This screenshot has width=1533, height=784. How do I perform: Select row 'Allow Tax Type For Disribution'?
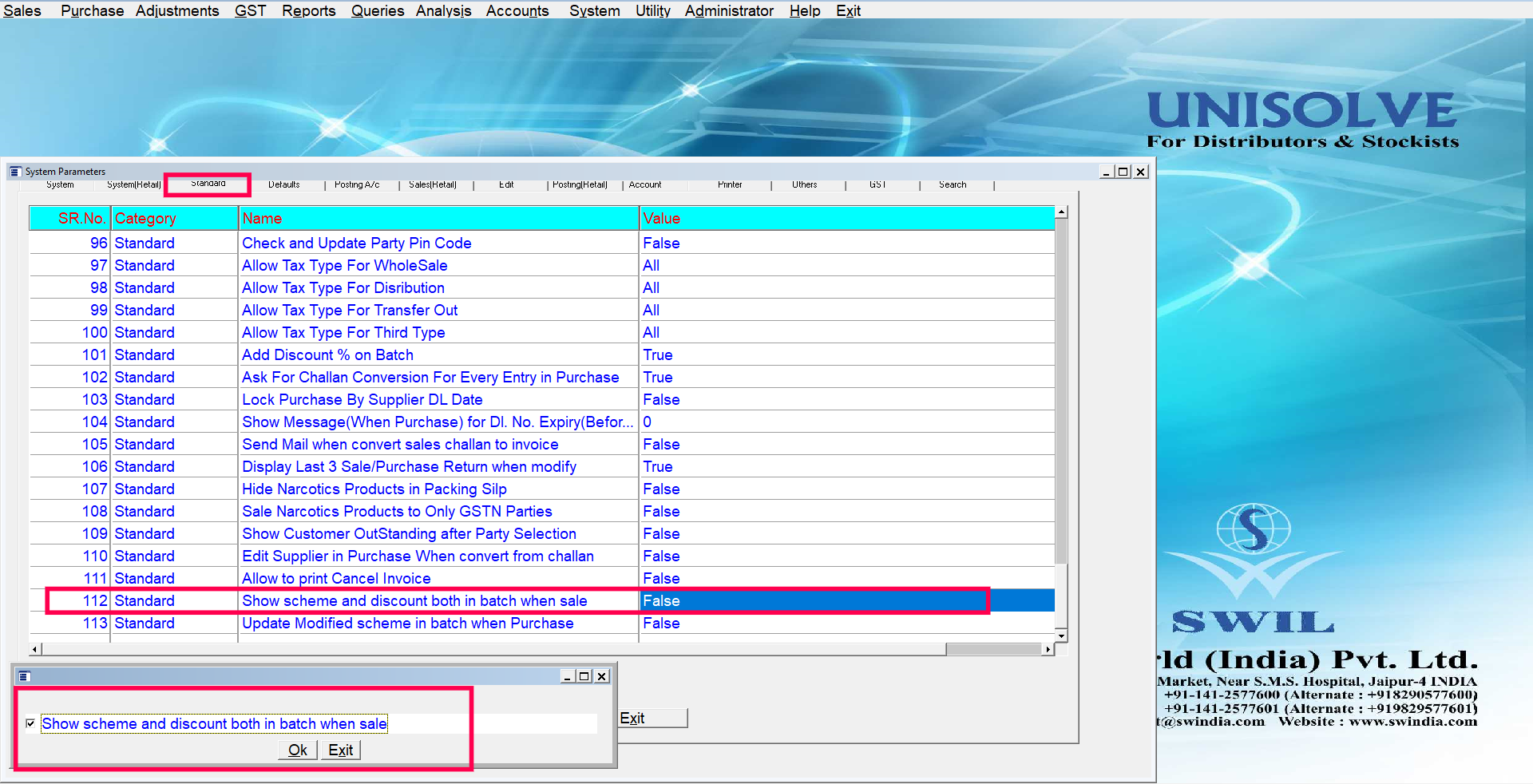point(542,287)
